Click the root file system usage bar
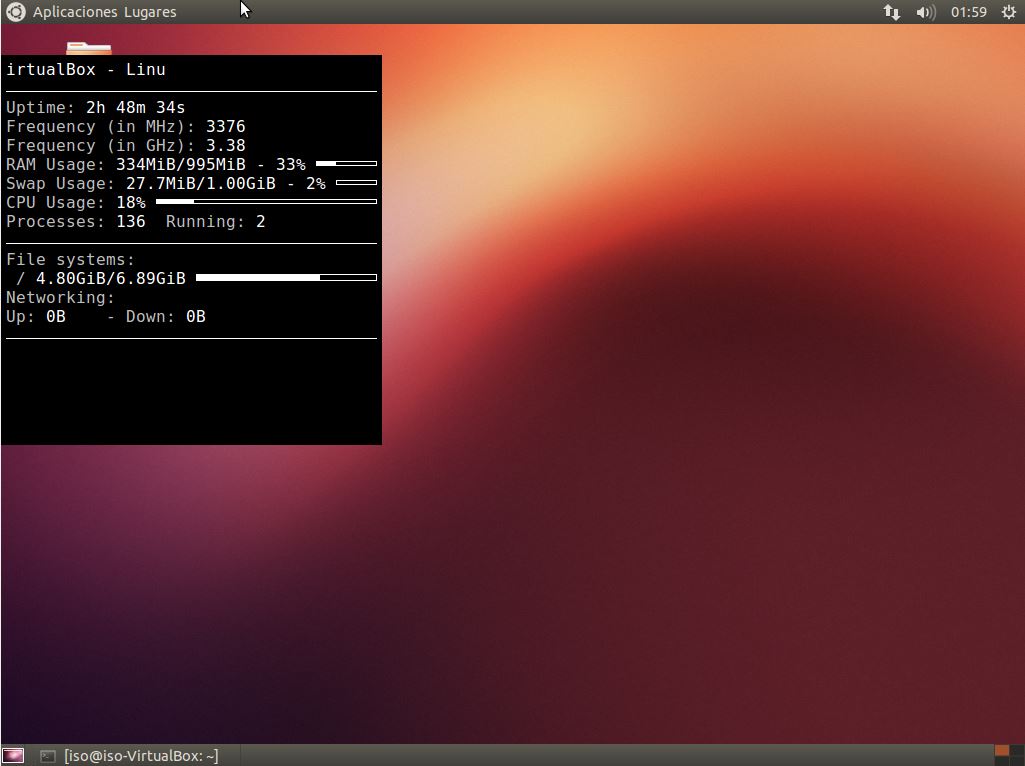Image resolution: width=1025 pixels, height=766 pixels. click(x=286, y=277)
